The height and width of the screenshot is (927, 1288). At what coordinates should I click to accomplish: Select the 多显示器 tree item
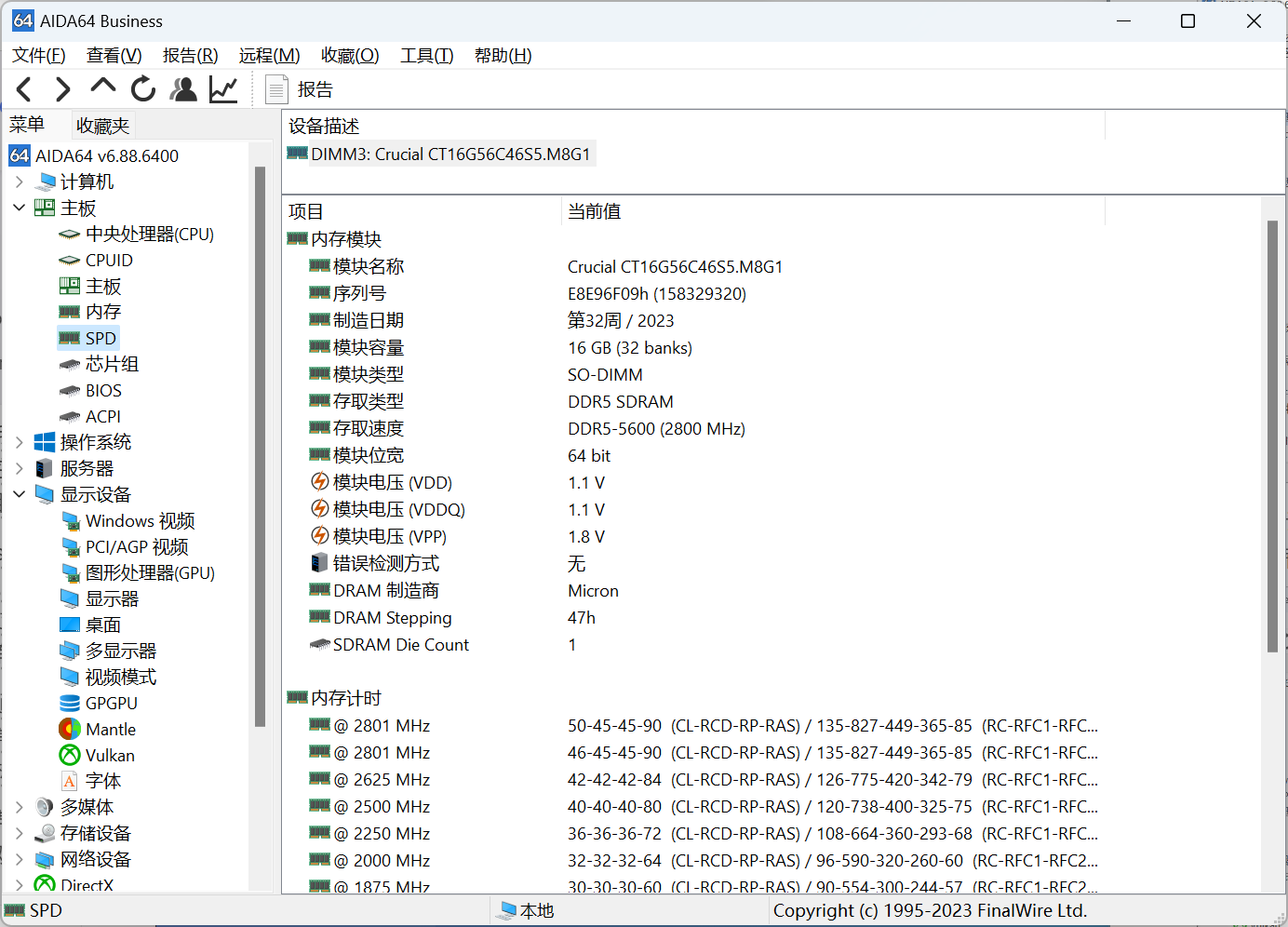pyautogui.click(x=108, y=651)
